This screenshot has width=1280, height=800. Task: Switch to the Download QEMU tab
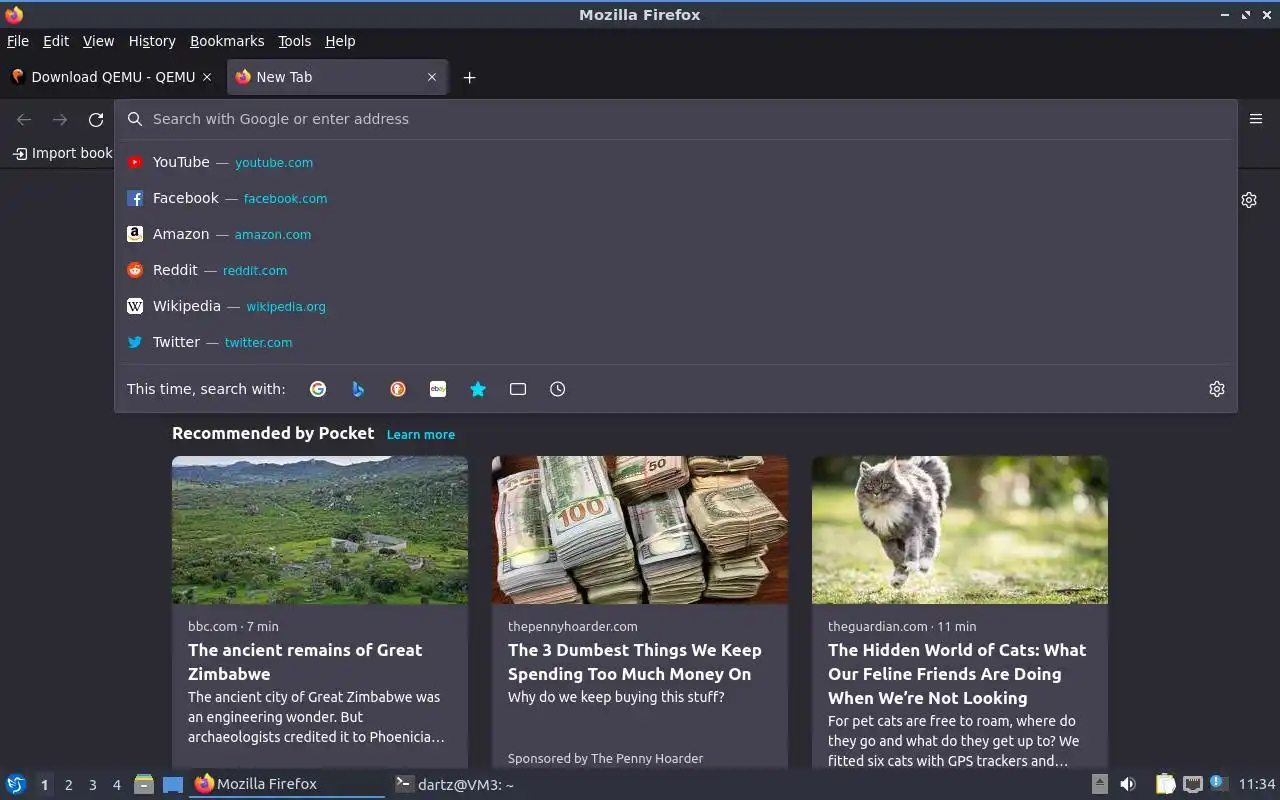pyautogui.click(x=112, y=77)
